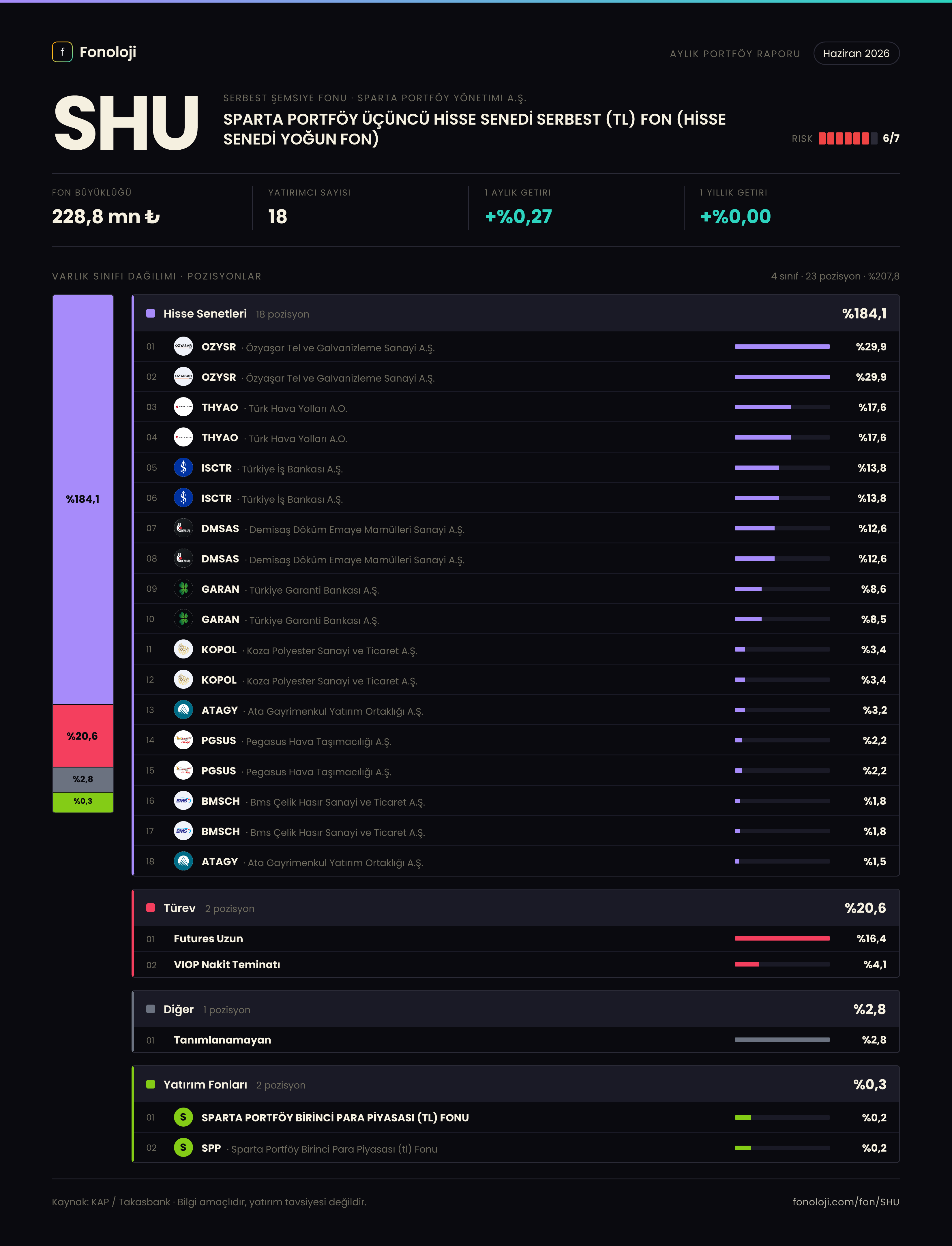
Task: Click the SPARTA PORTFÖY ÜÇÜNCÜ HİSSE SENEDİ fund title
Action: click(474, 129)
